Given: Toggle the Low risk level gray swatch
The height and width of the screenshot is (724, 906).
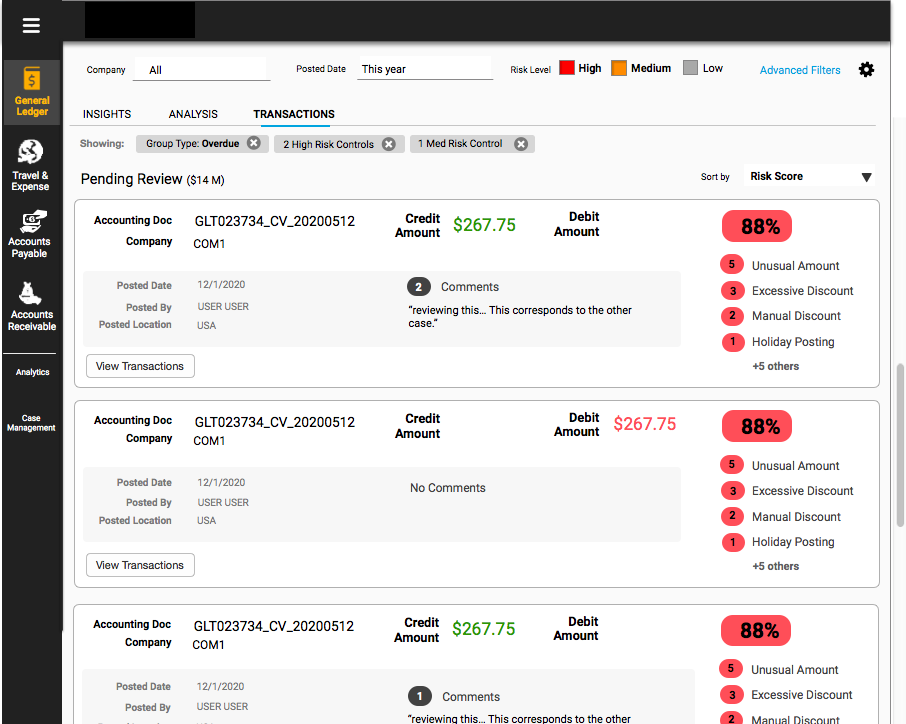Looking at the screenshot, I should point(690,68).
